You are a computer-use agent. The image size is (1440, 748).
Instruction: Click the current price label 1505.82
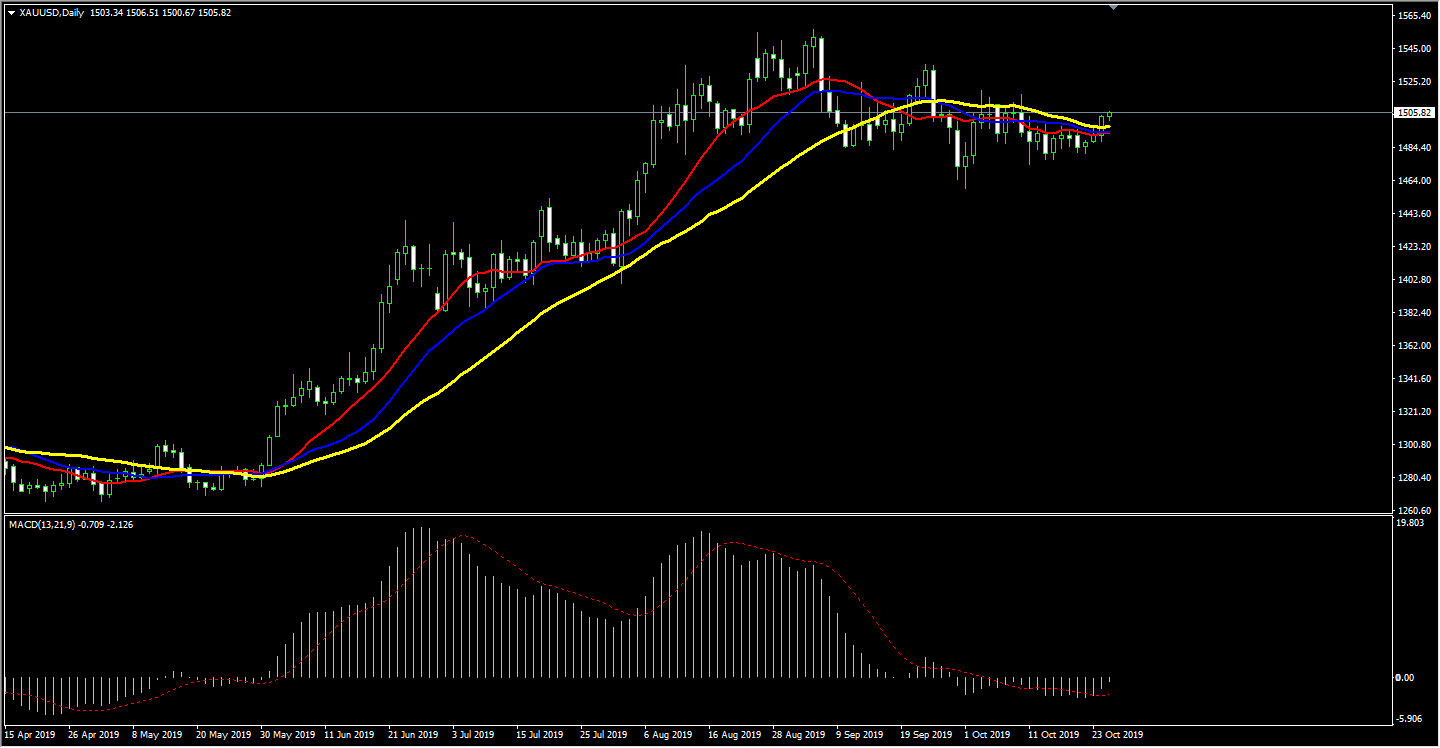click(x=1412, y=113)
